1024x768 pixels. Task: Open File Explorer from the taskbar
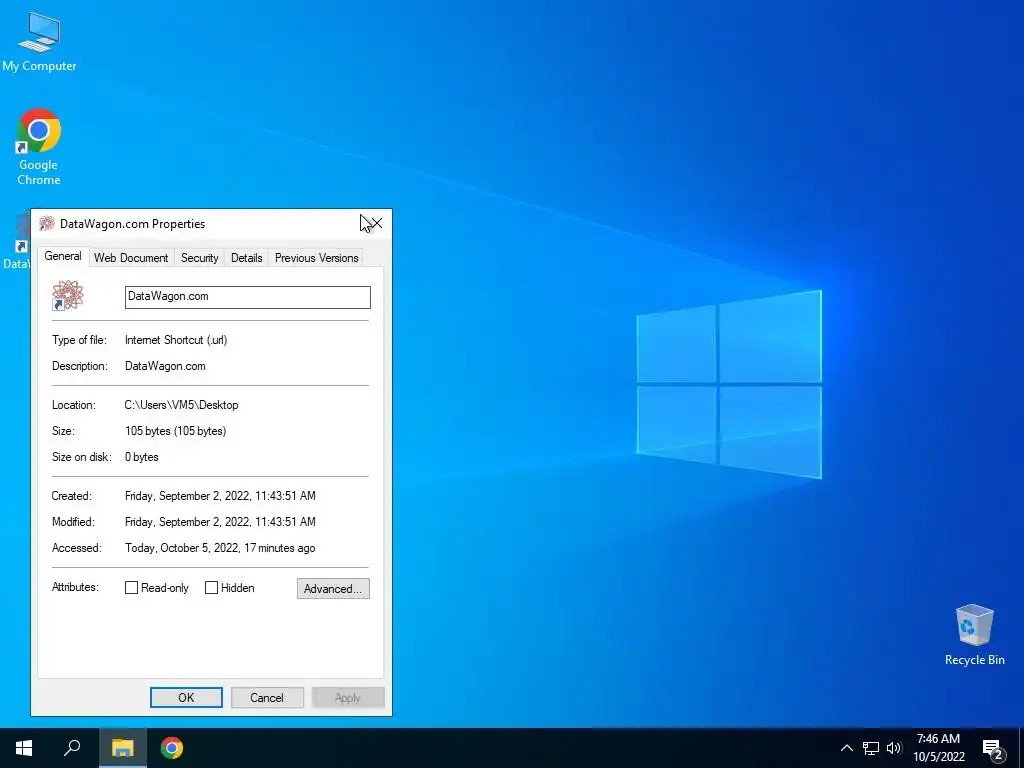(x=122, y=748)
